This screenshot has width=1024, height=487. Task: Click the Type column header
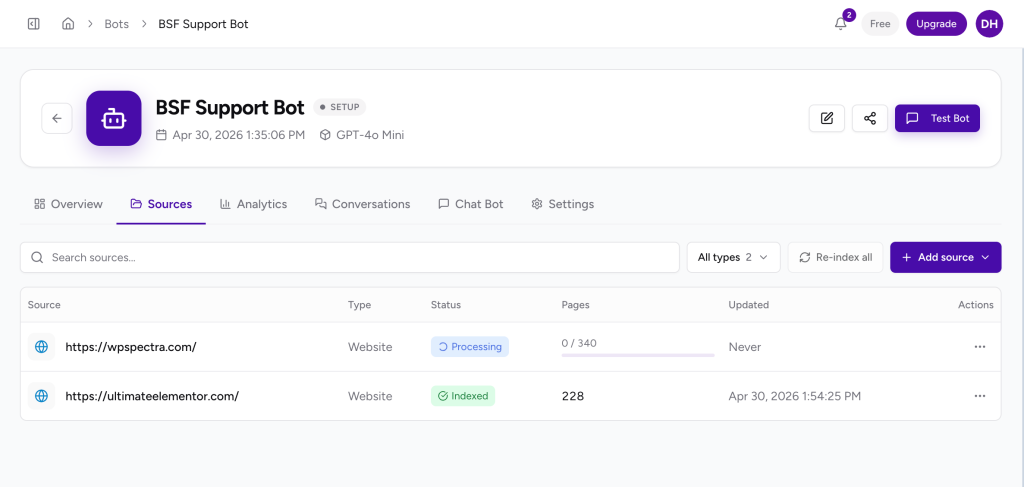pos(359,305)
